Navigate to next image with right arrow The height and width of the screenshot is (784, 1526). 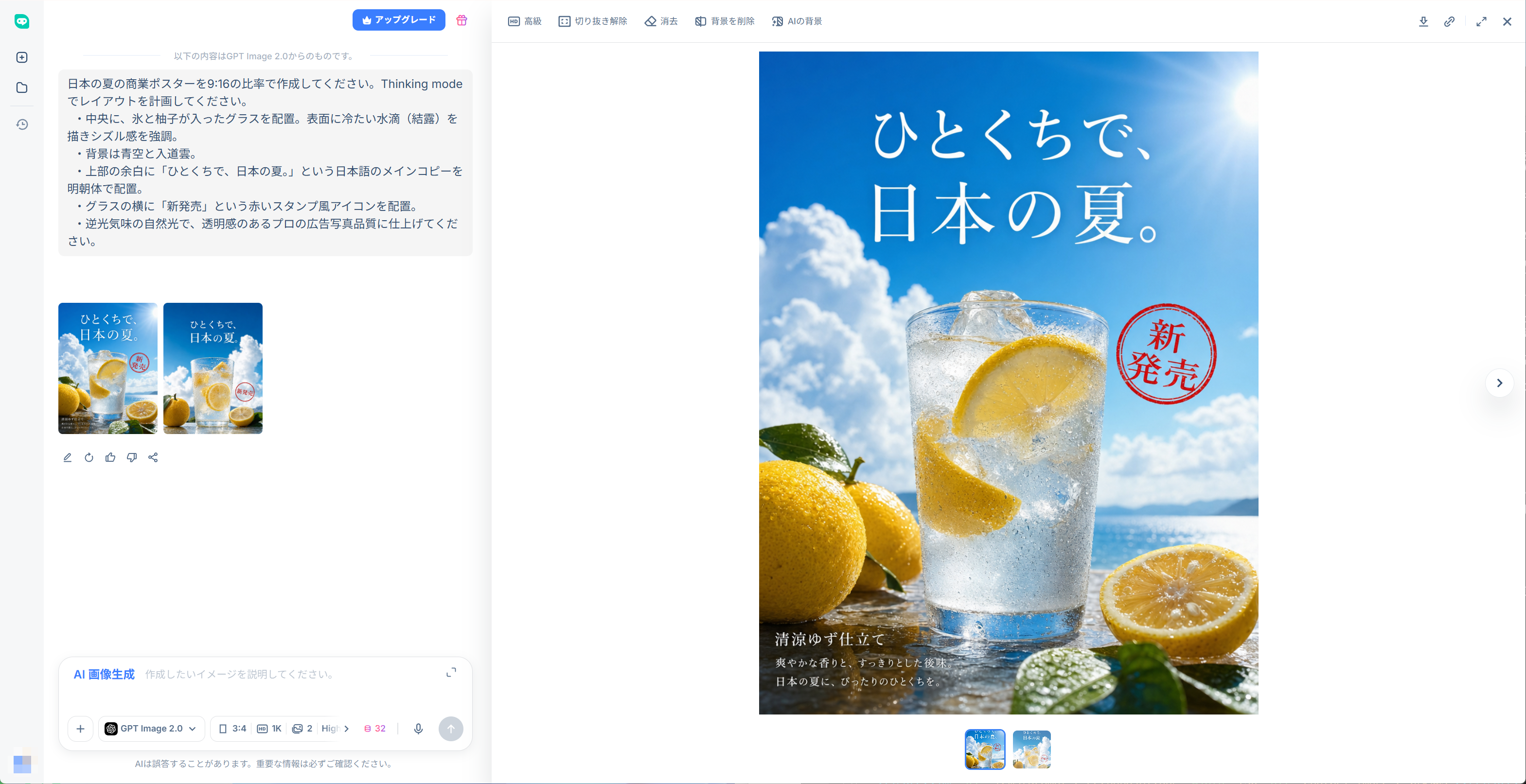click(x=1499, y=383)
